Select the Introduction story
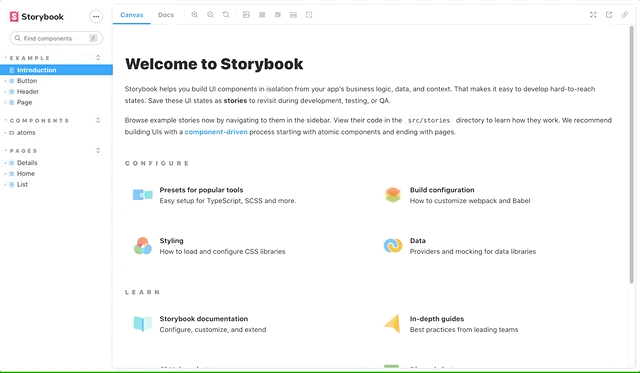 coord(56,70)
